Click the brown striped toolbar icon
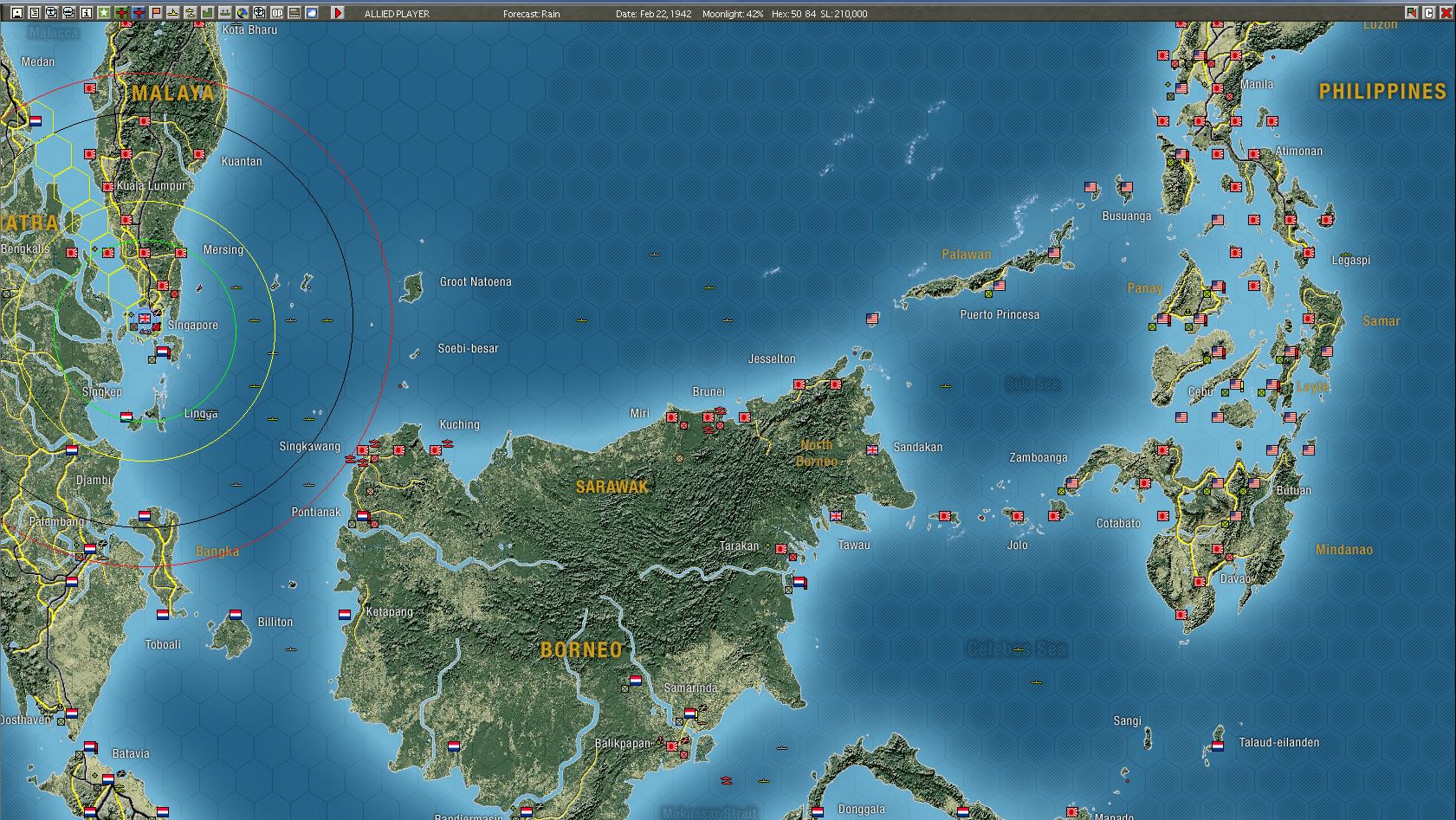This screenshot has width=1456, height=820. [294, 13]
